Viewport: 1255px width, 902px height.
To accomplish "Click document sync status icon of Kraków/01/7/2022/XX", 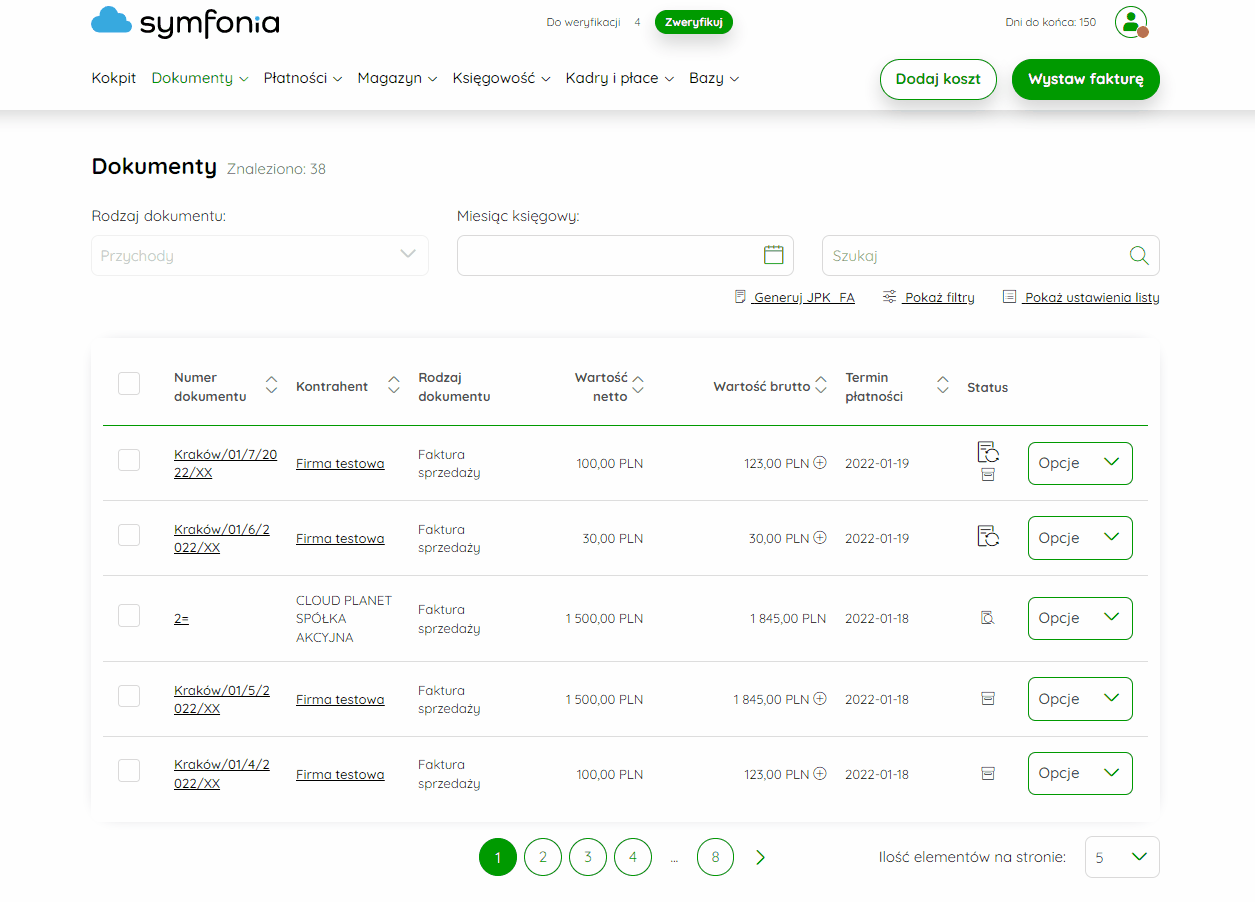I will (988, 452).
